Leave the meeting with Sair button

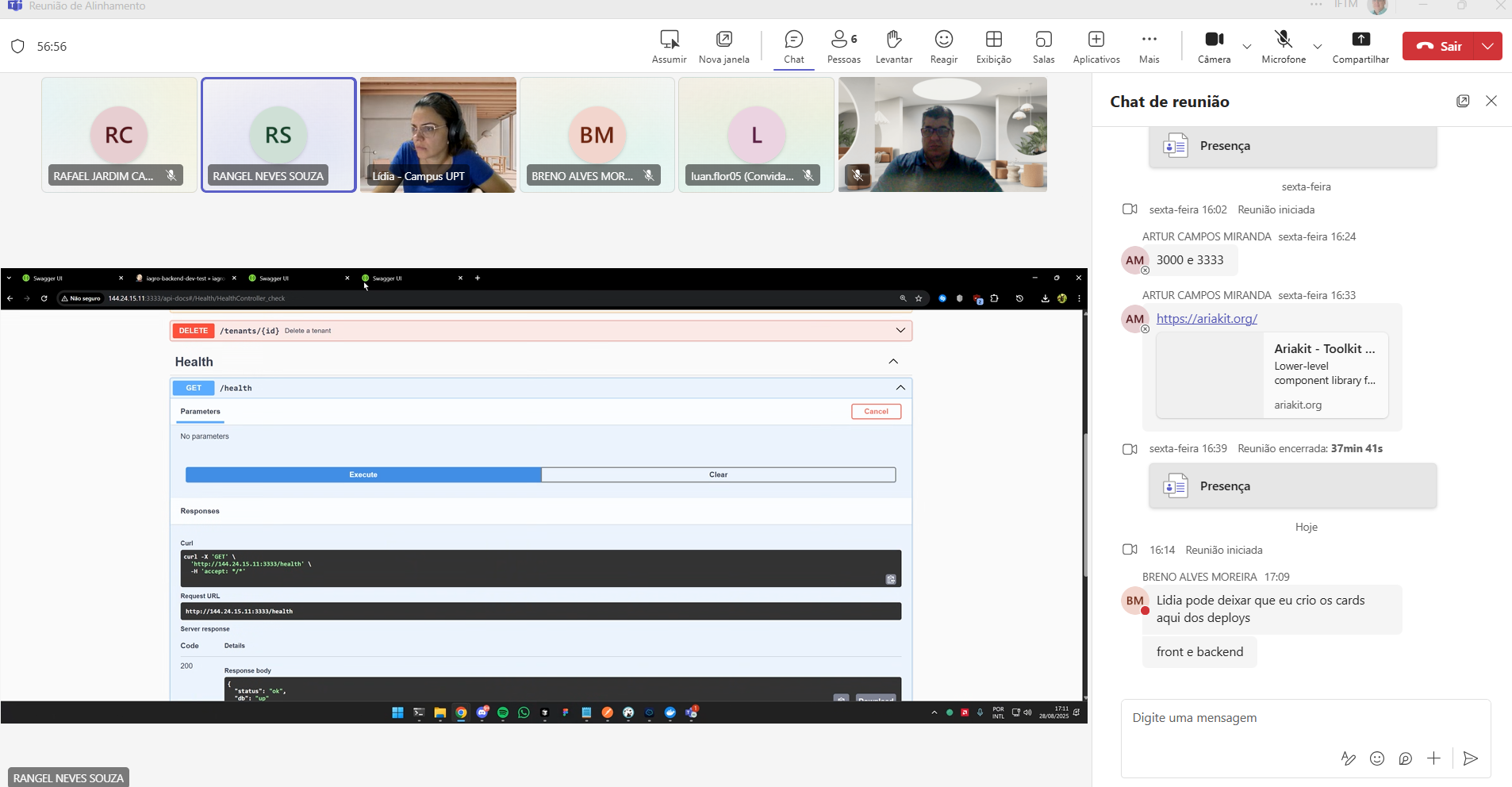click(1438, 46)
